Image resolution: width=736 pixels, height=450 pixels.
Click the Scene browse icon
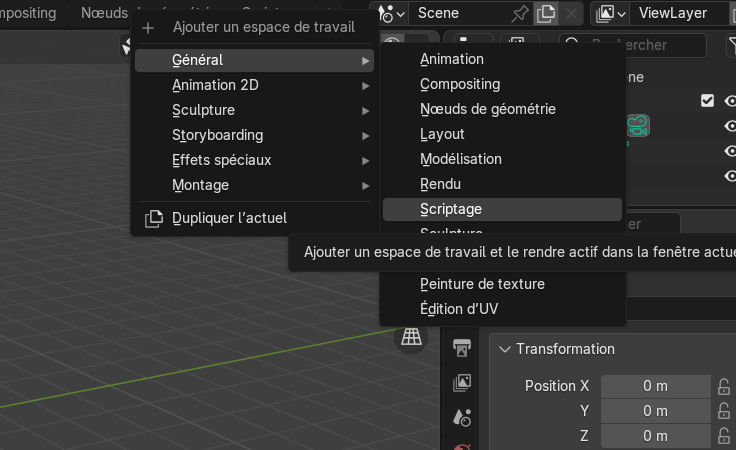[391, 13]
